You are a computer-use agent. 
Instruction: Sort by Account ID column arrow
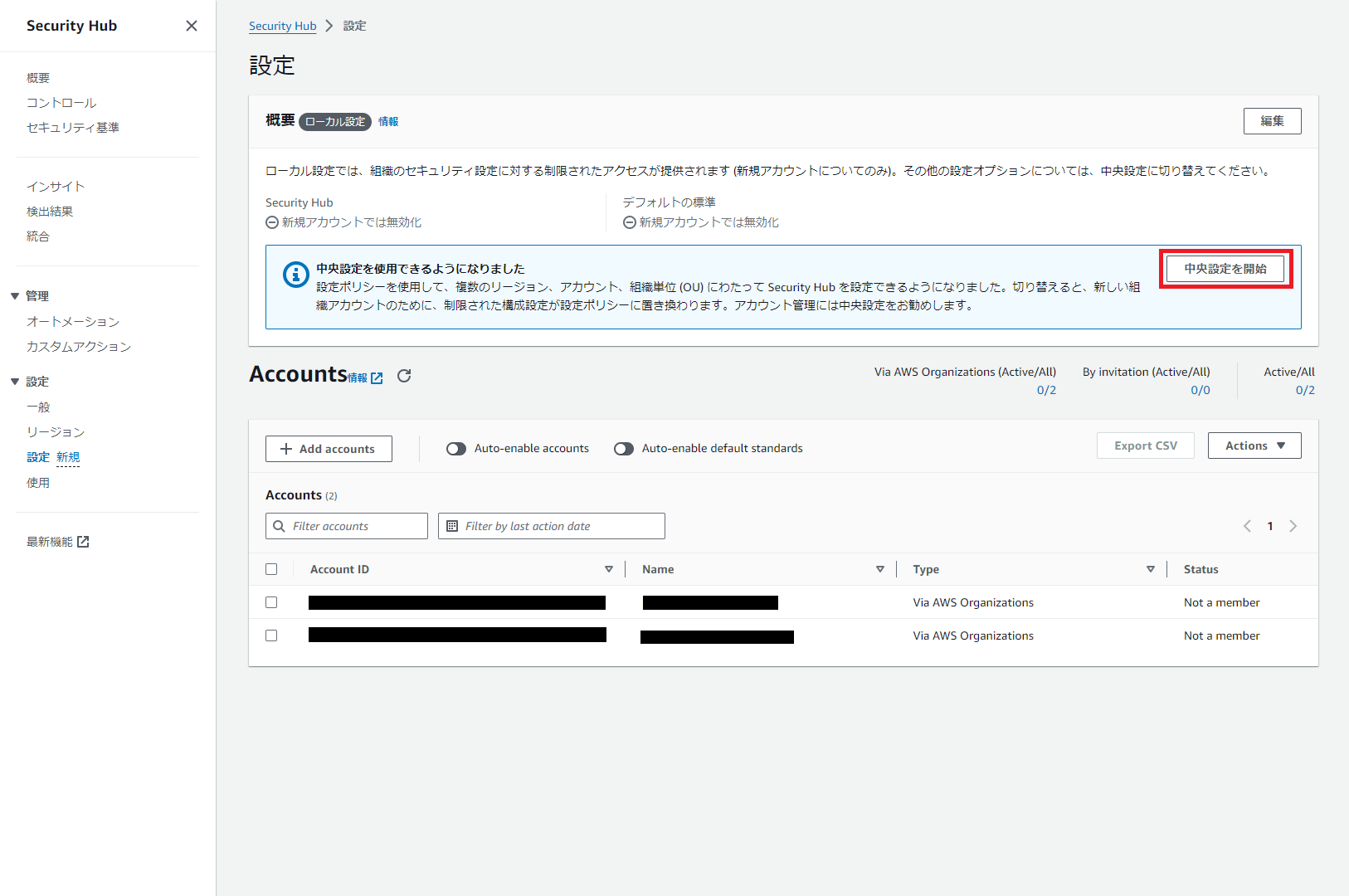coord(609,569)
